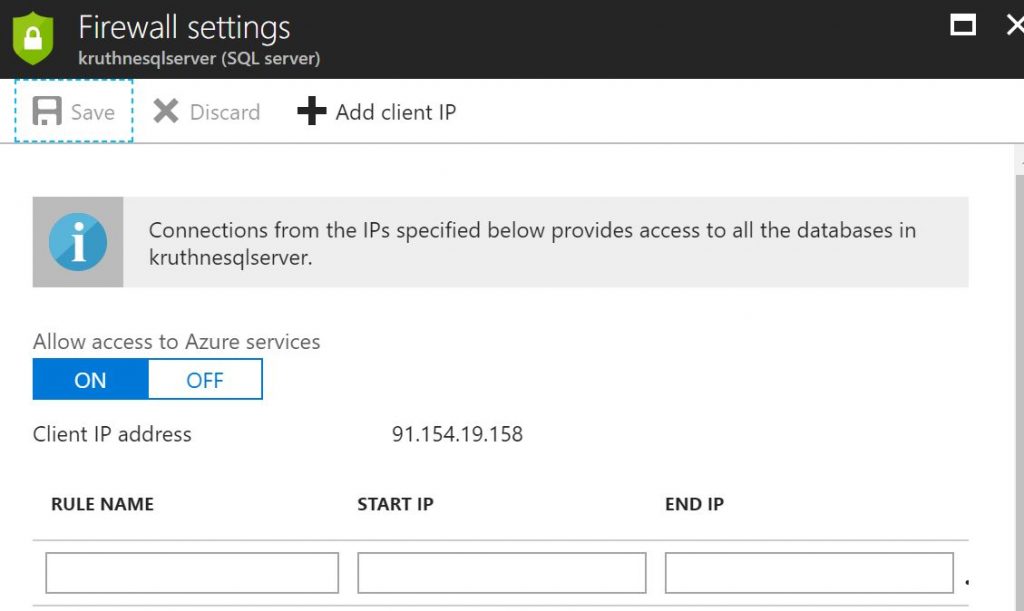Screen dimensions: 1024x611
Task: Click inside the RULE NAME field
Action: (x=190, y=572)
